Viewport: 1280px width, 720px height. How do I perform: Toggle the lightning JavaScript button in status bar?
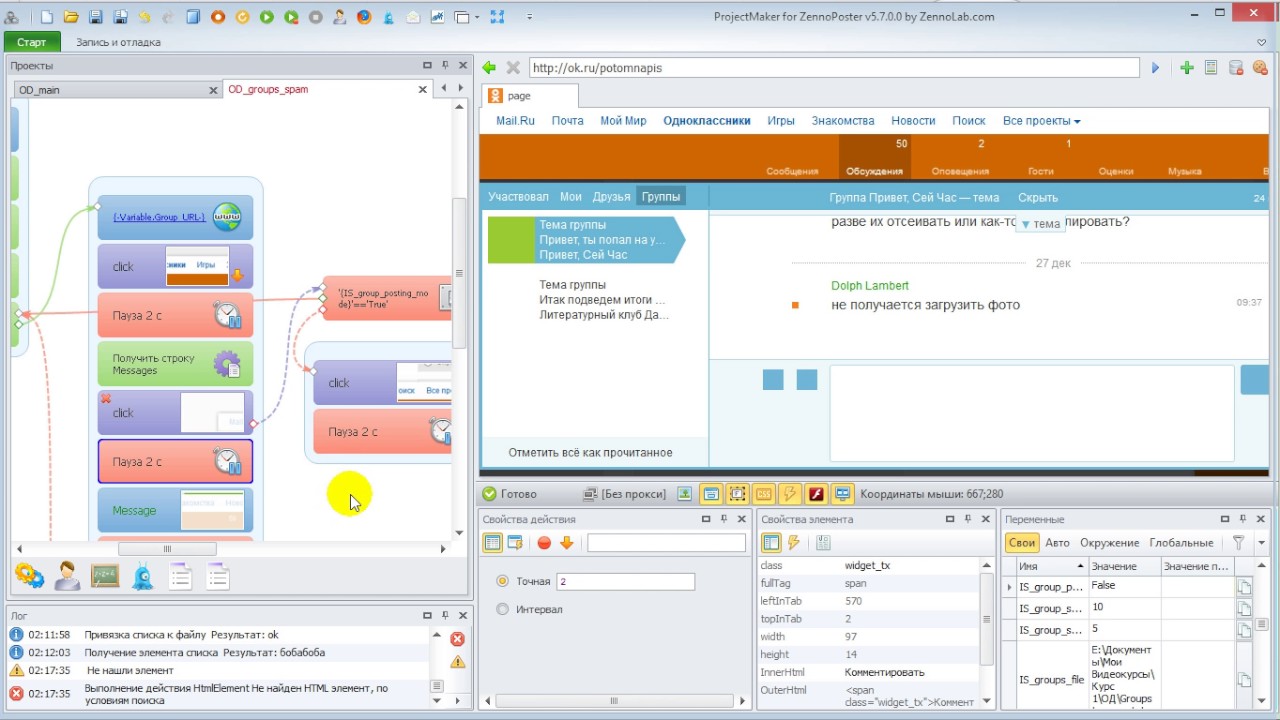pyautogui.click(x=790, y=494)
